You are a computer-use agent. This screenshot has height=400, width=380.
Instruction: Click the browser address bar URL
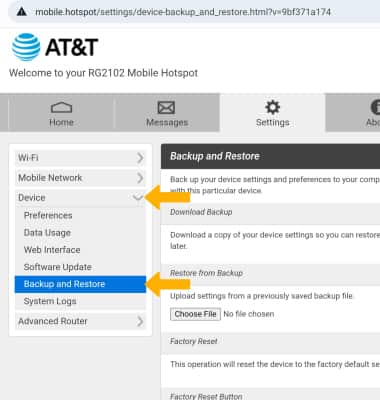183,12
